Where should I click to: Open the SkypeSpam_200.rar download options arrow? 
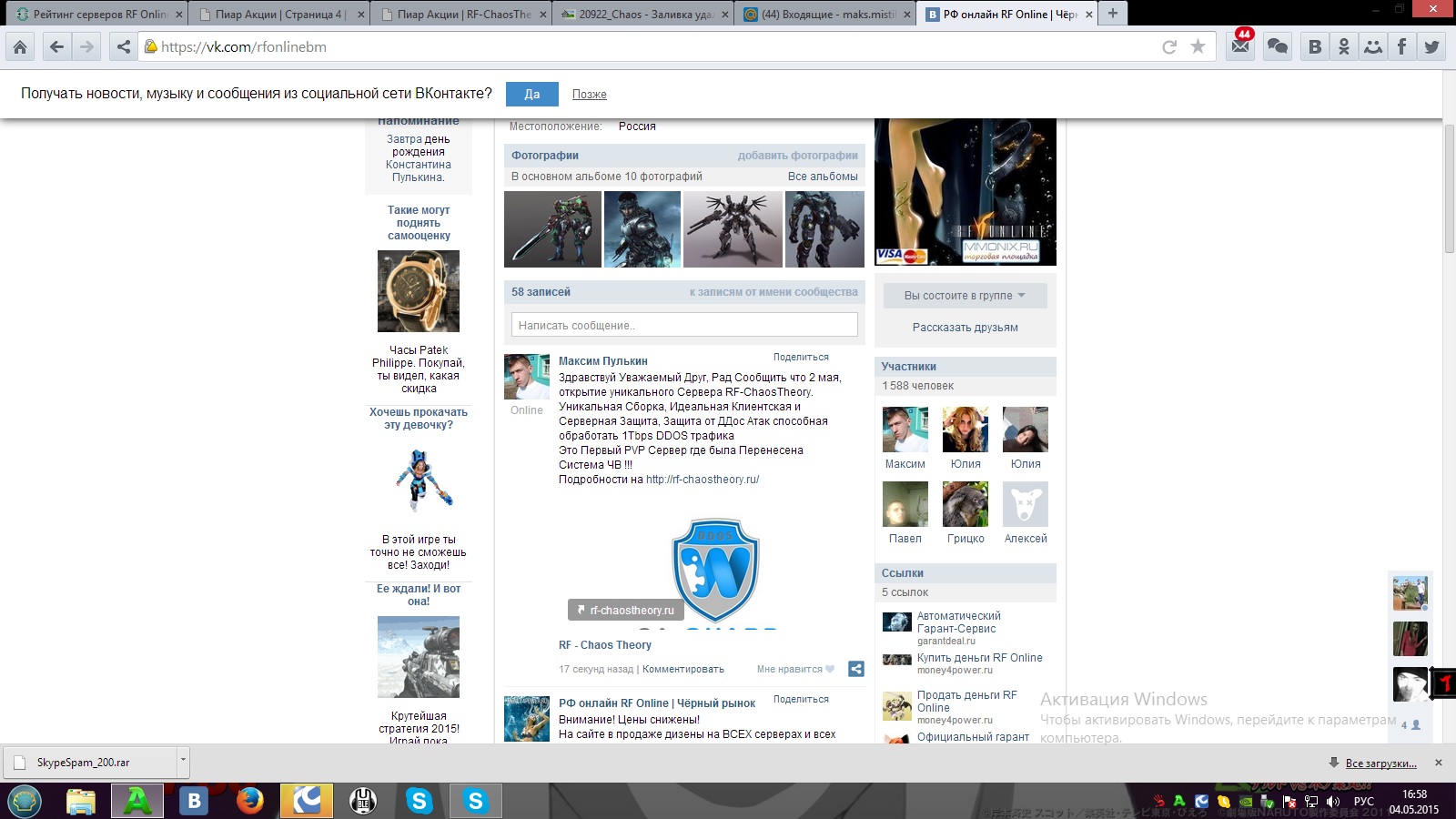pyautogui.click(x=183, y=761)
